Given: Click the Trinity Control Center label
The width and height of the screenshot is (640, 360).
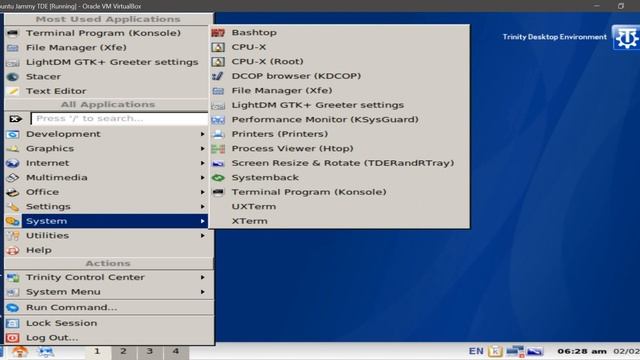Looking at the screenshot, I should [x=85, y=277].
